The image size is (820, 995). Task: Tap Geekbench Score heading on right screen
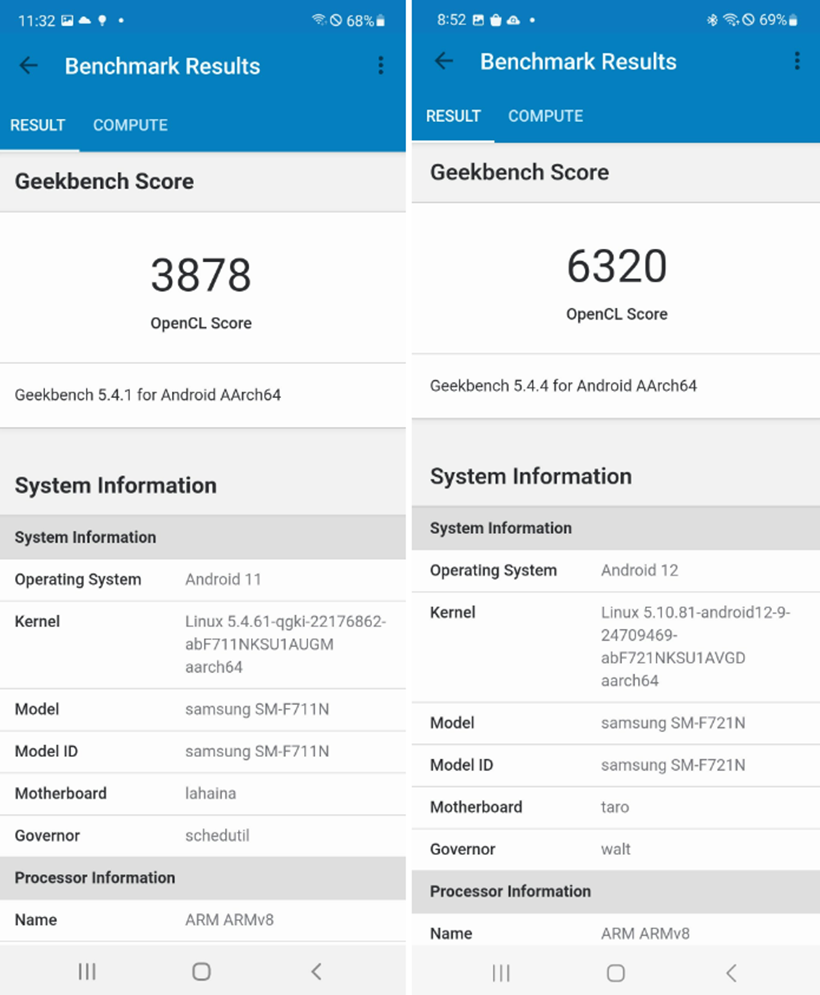519,173
